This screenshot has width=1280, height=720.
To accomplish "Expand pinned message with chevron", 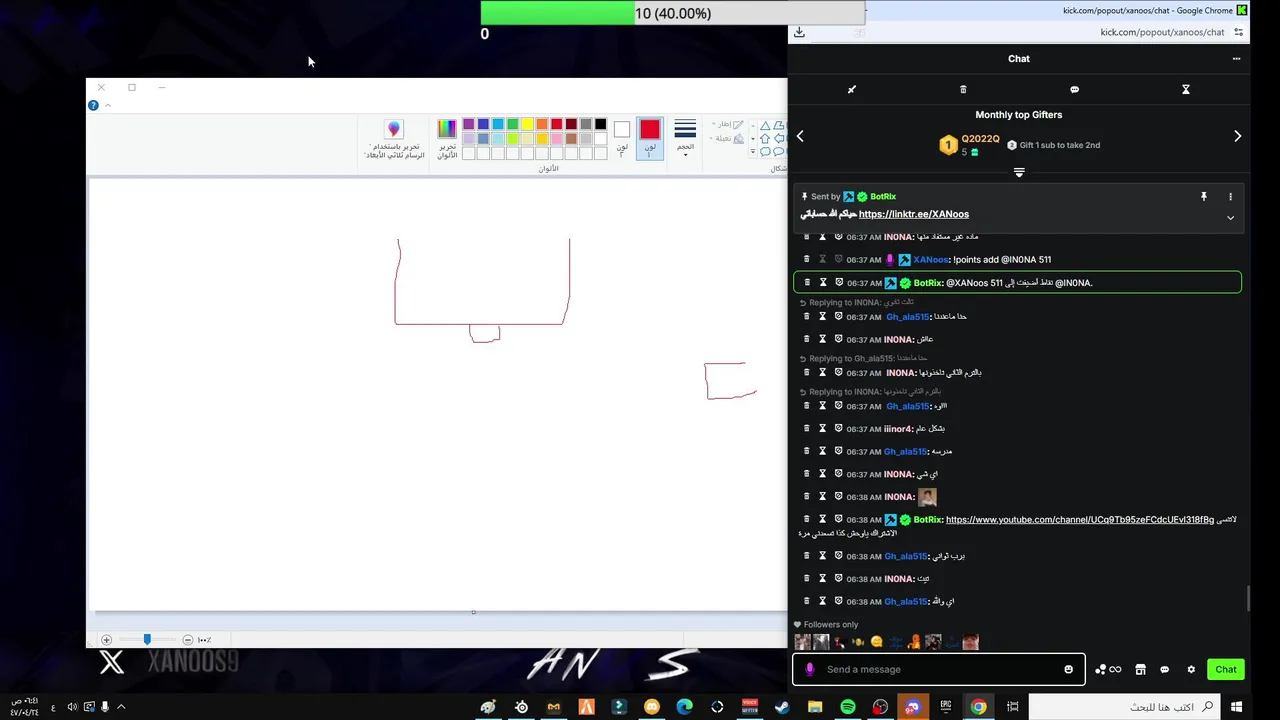I will (1230, 218).
